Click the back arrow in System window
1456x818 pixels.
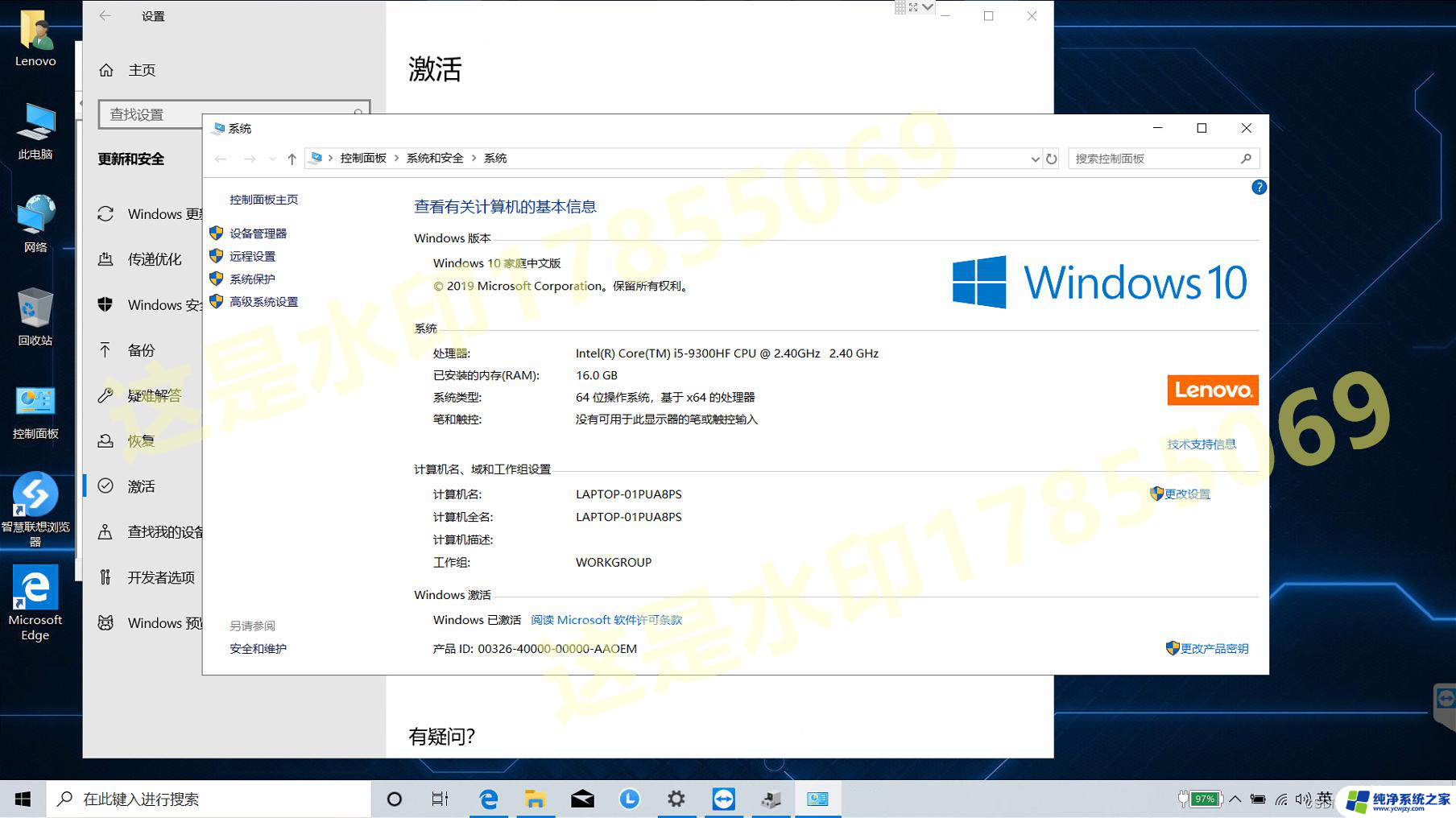coord(221,159)
